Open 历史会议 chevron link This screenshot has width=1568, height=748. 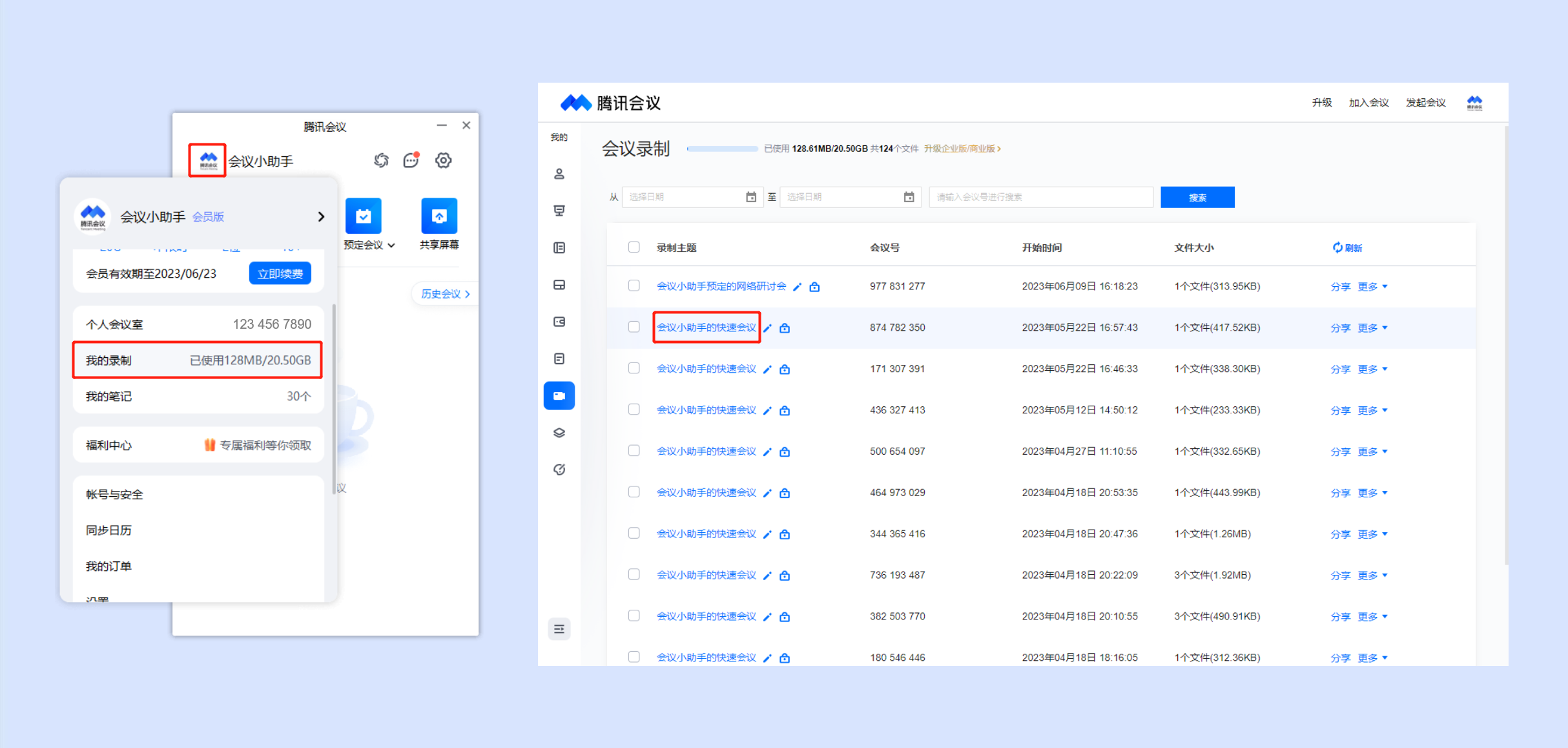coord(446,294)
